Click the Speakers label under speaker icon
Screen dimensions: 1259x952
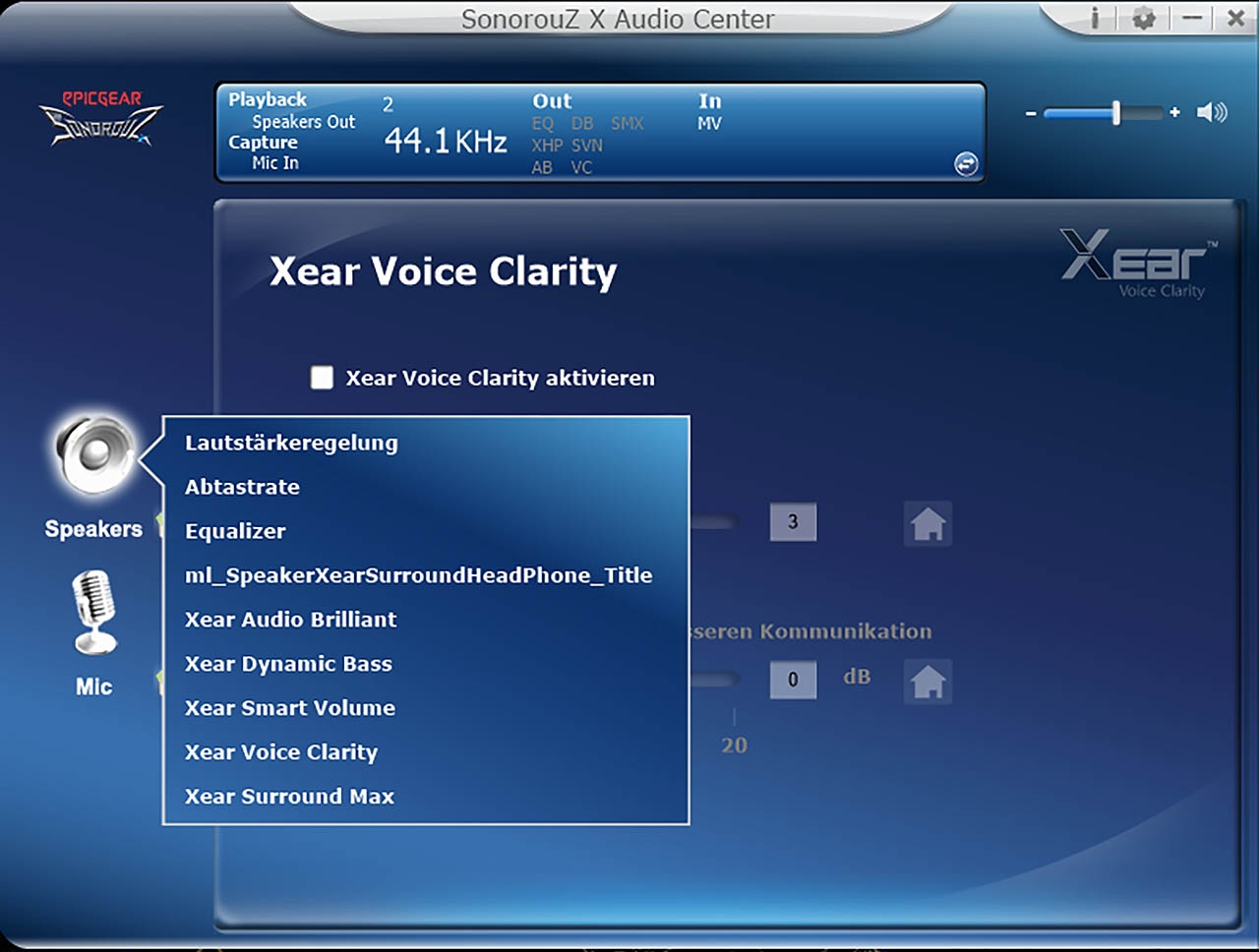pyautogui.click(x=93, y=529)
